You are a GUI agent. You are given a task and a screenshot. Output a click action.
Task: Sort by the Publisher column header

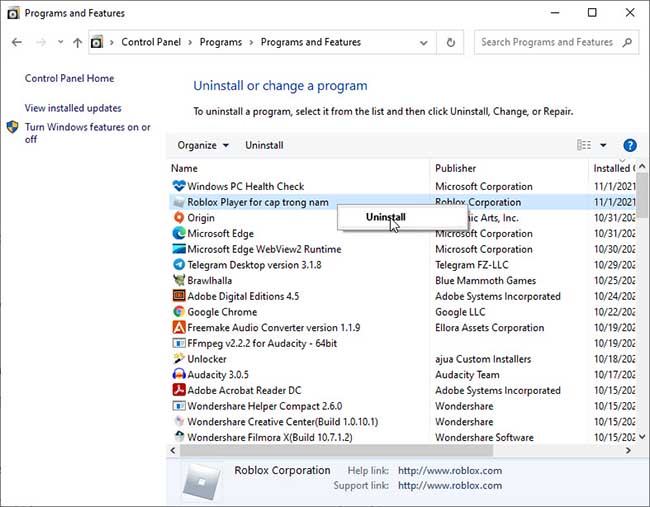[x=455, y=168]
